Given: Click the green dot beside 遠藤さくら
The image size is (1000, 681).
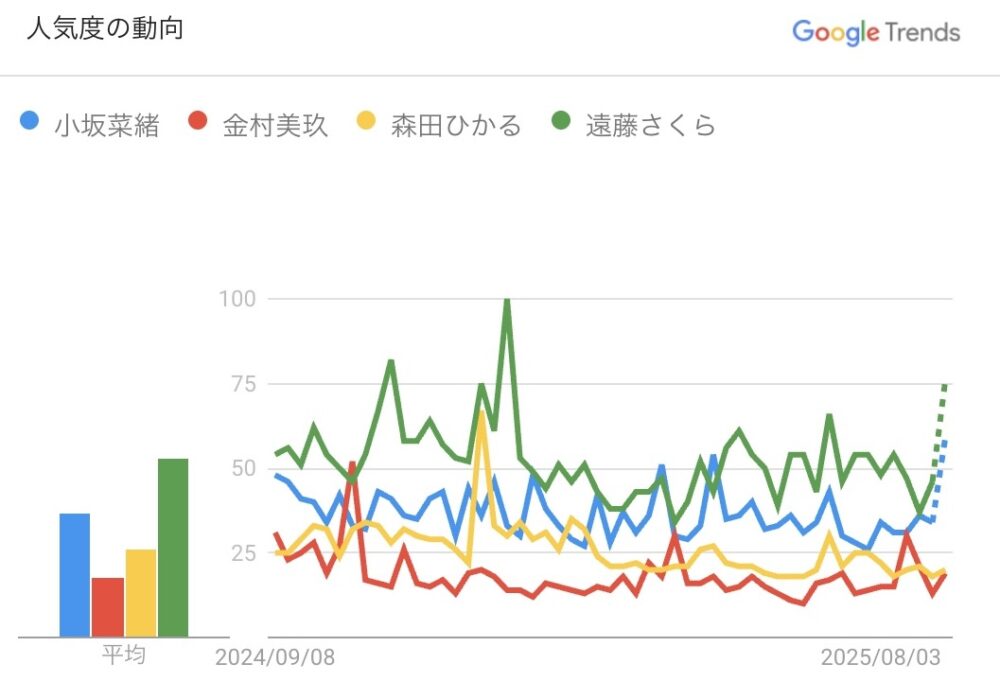Looking at the screenshot, I should click(x=562, y=124).
